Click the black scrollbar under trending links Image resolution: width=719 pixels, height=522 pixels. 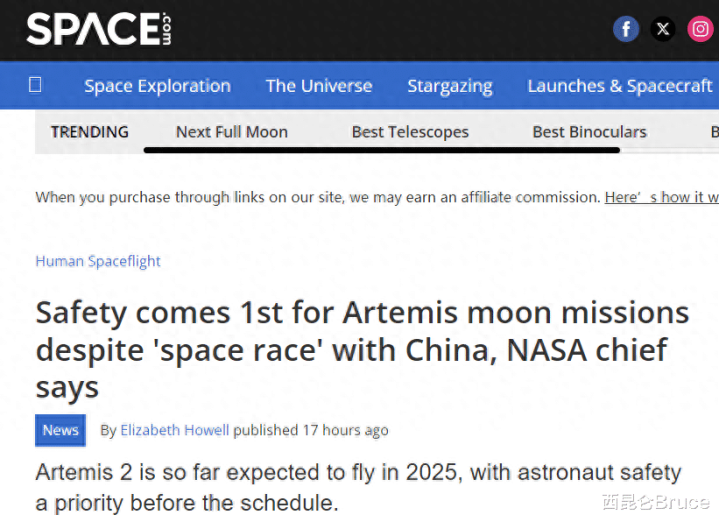click(381, 150)
